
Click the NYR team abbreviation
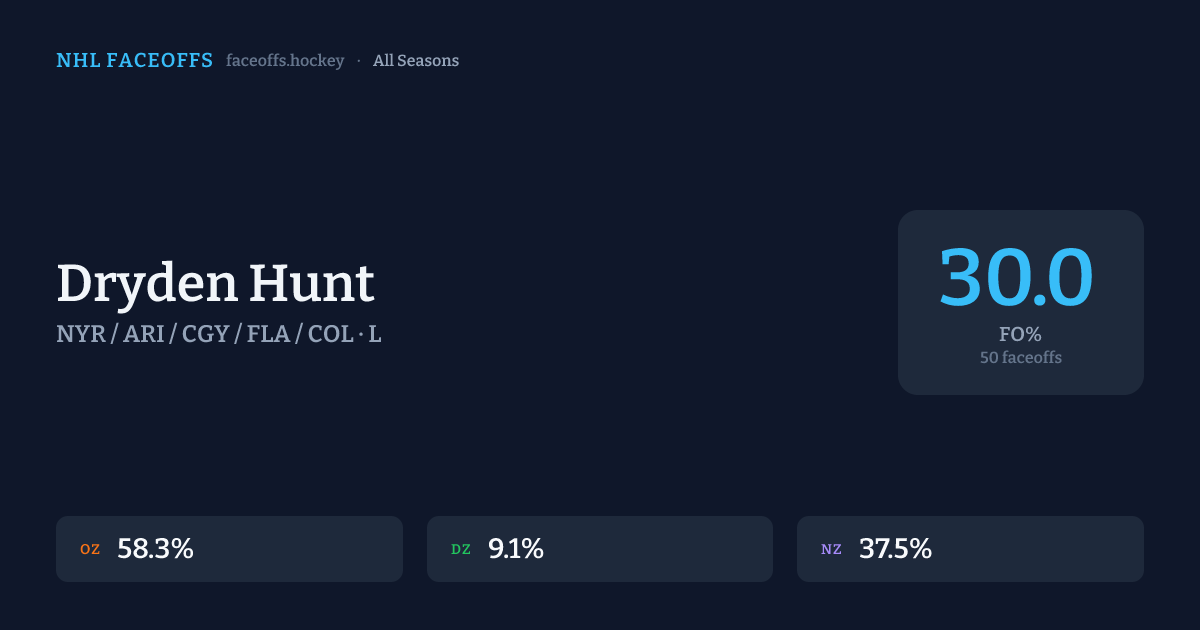pos(81,334)
